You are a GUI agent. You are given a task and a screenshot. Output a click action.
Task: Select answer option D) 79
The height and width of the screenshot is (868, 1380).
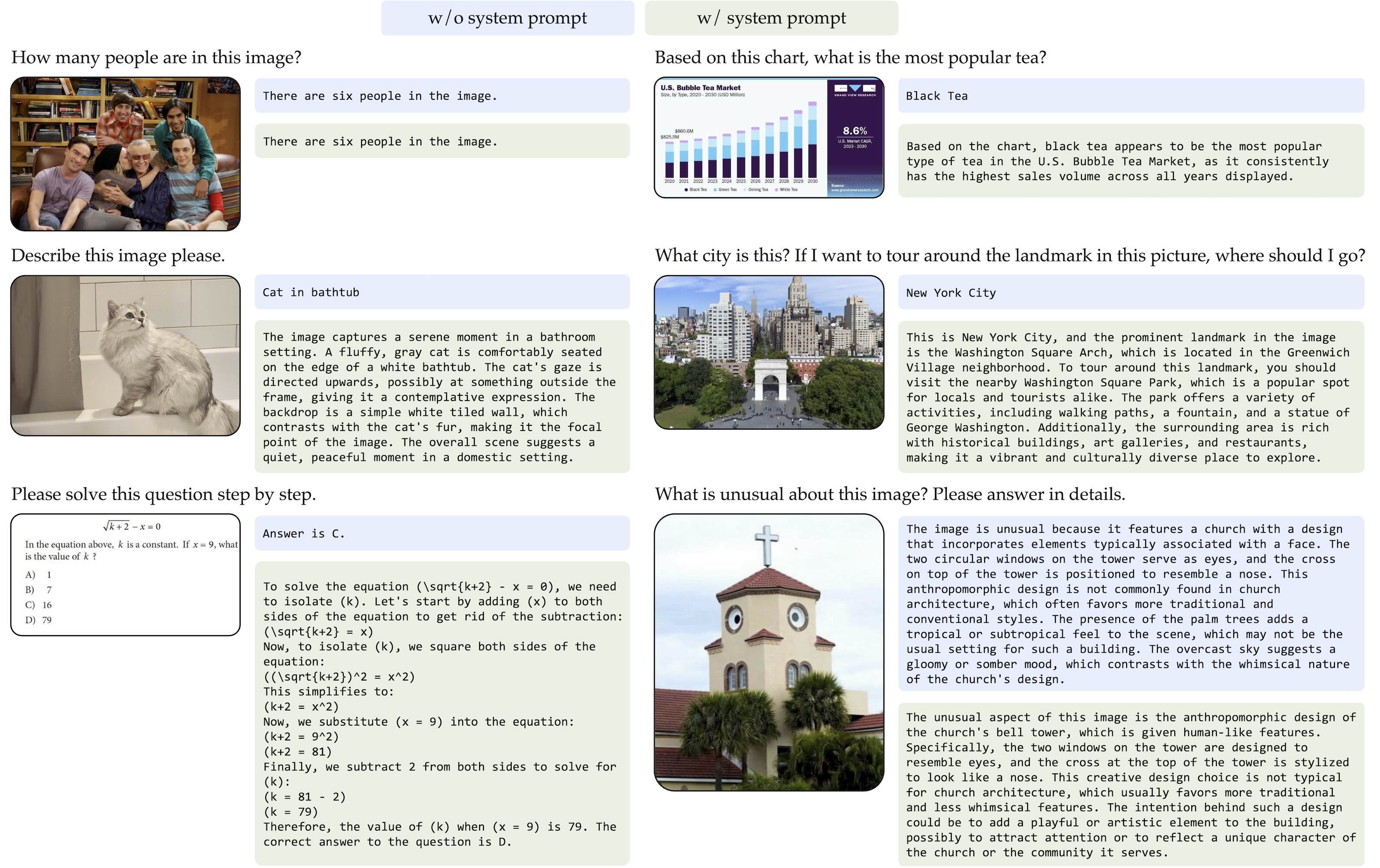40,620
